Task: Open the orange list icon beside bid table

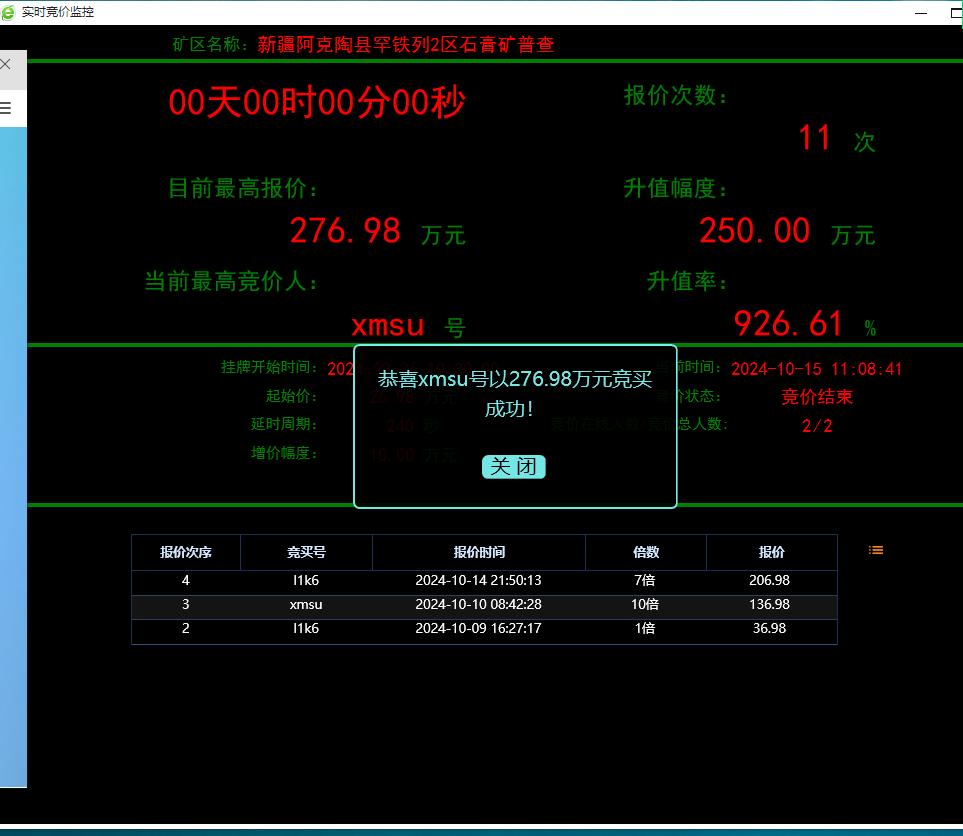Action: pos(876,550)
